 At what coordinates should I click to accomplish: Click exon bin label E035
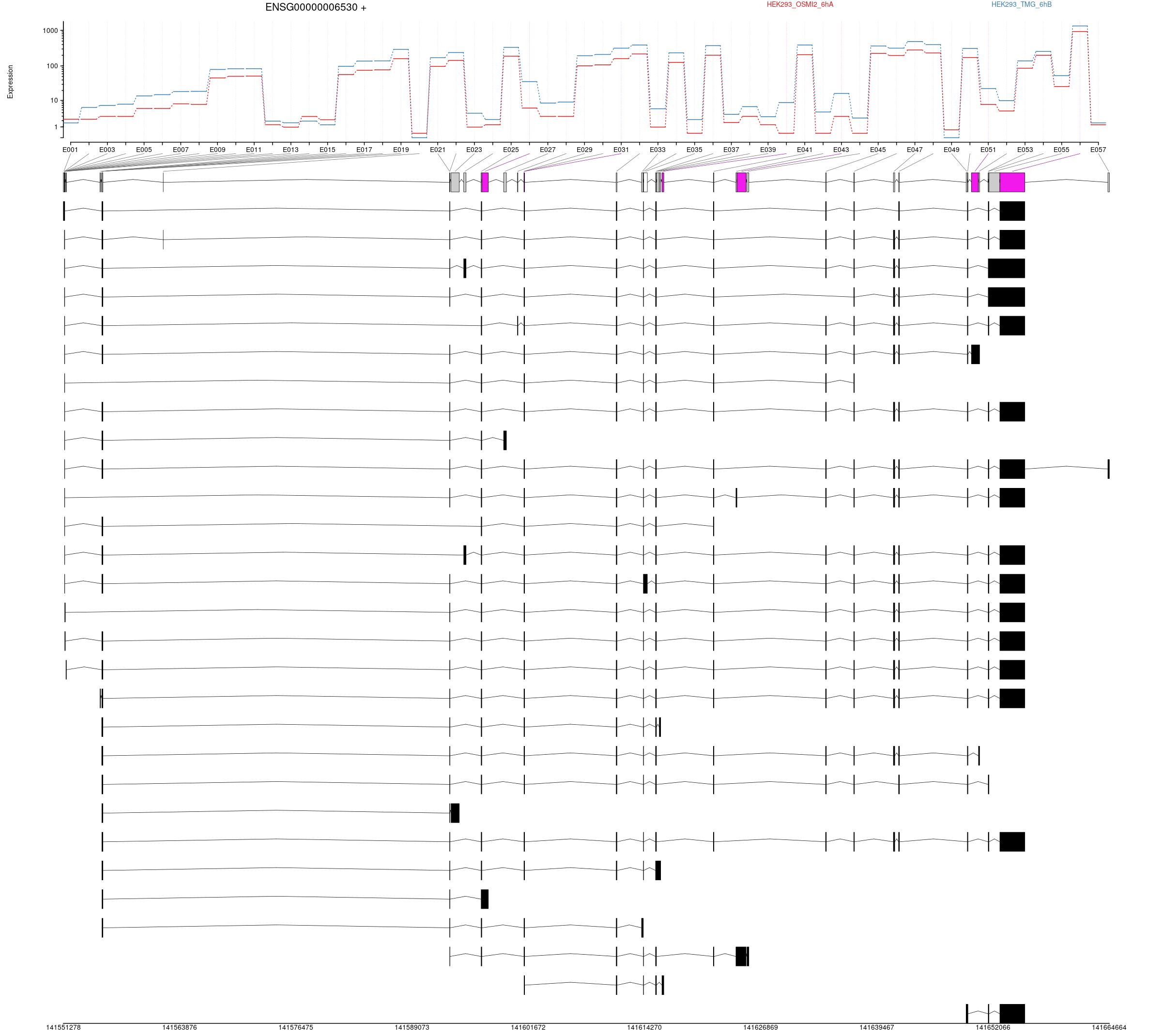[695, 150]
